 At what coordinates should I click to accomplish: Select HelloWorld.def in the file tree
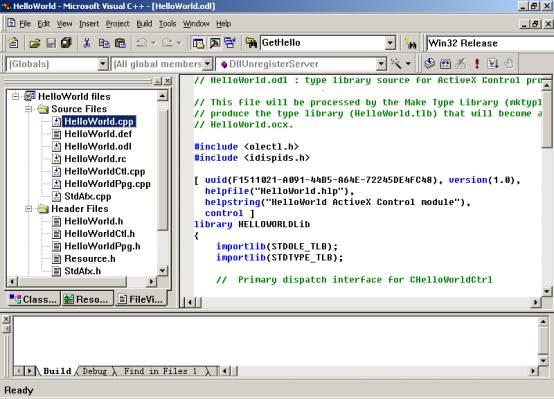pyautogui.click(x=98, y=134)
